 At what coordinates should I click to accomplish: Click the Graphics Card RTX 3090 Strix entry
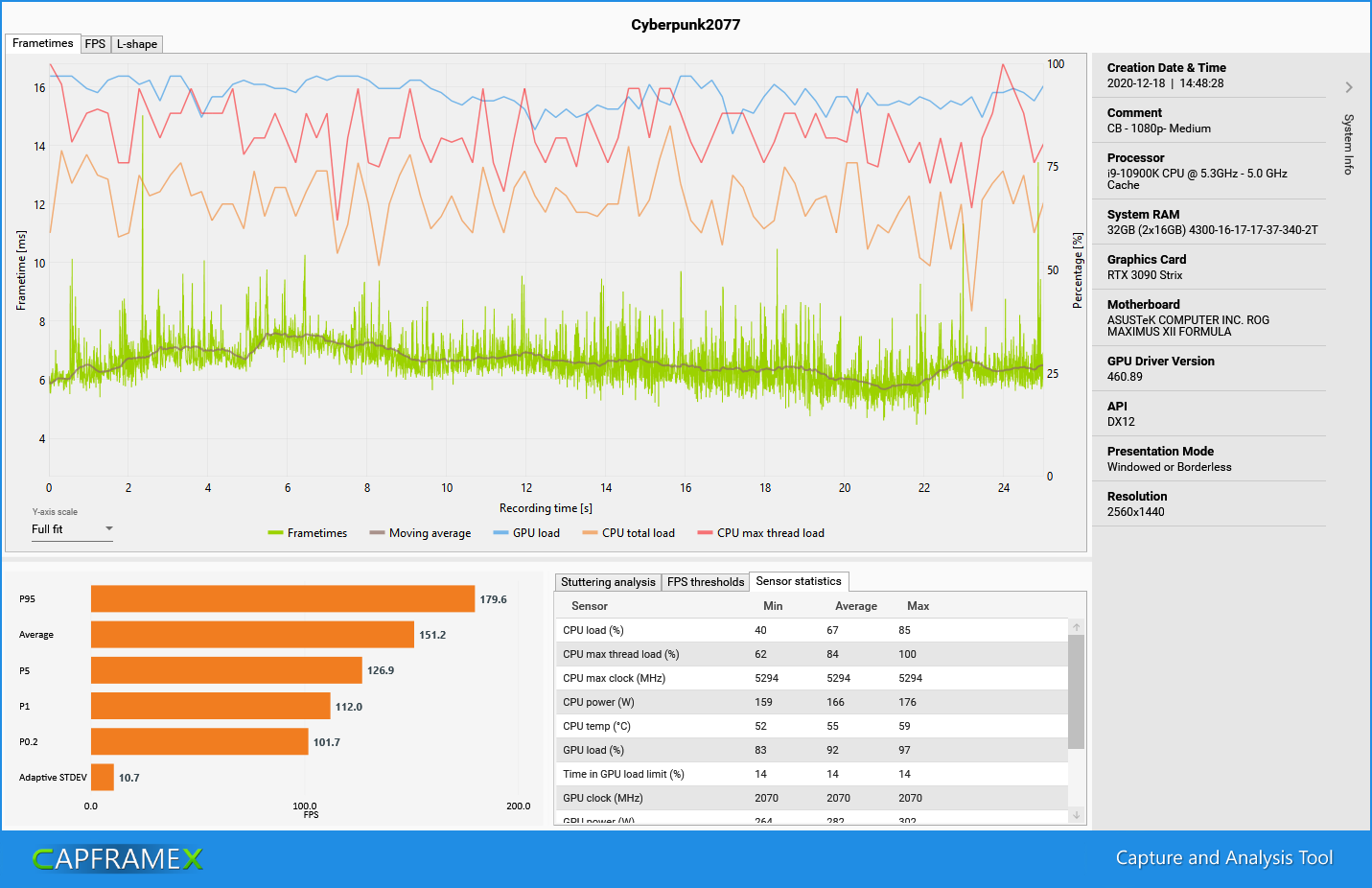(1209, 268)
